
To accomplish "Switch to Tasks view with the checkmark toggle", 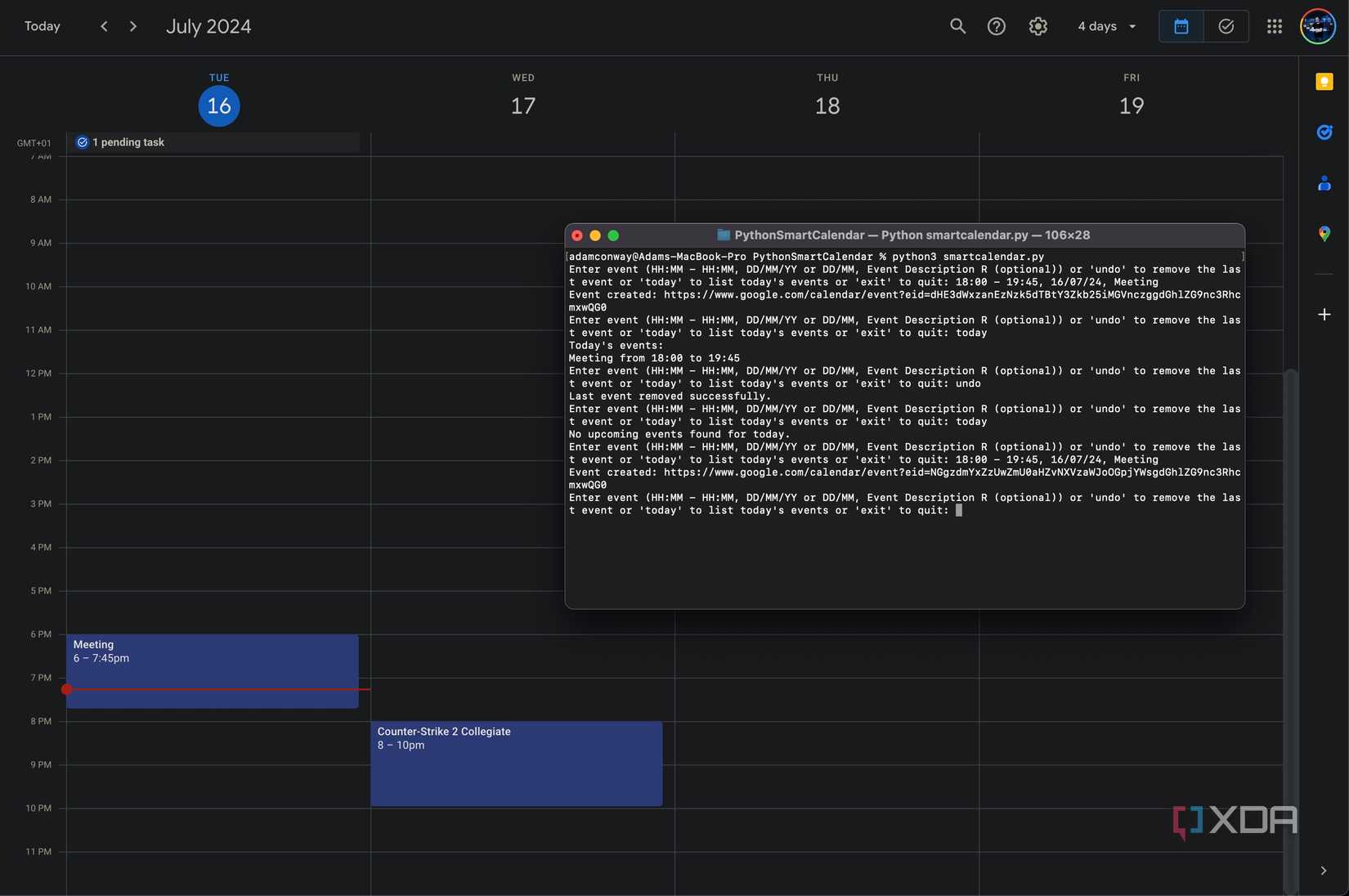I will [1226, 26].
